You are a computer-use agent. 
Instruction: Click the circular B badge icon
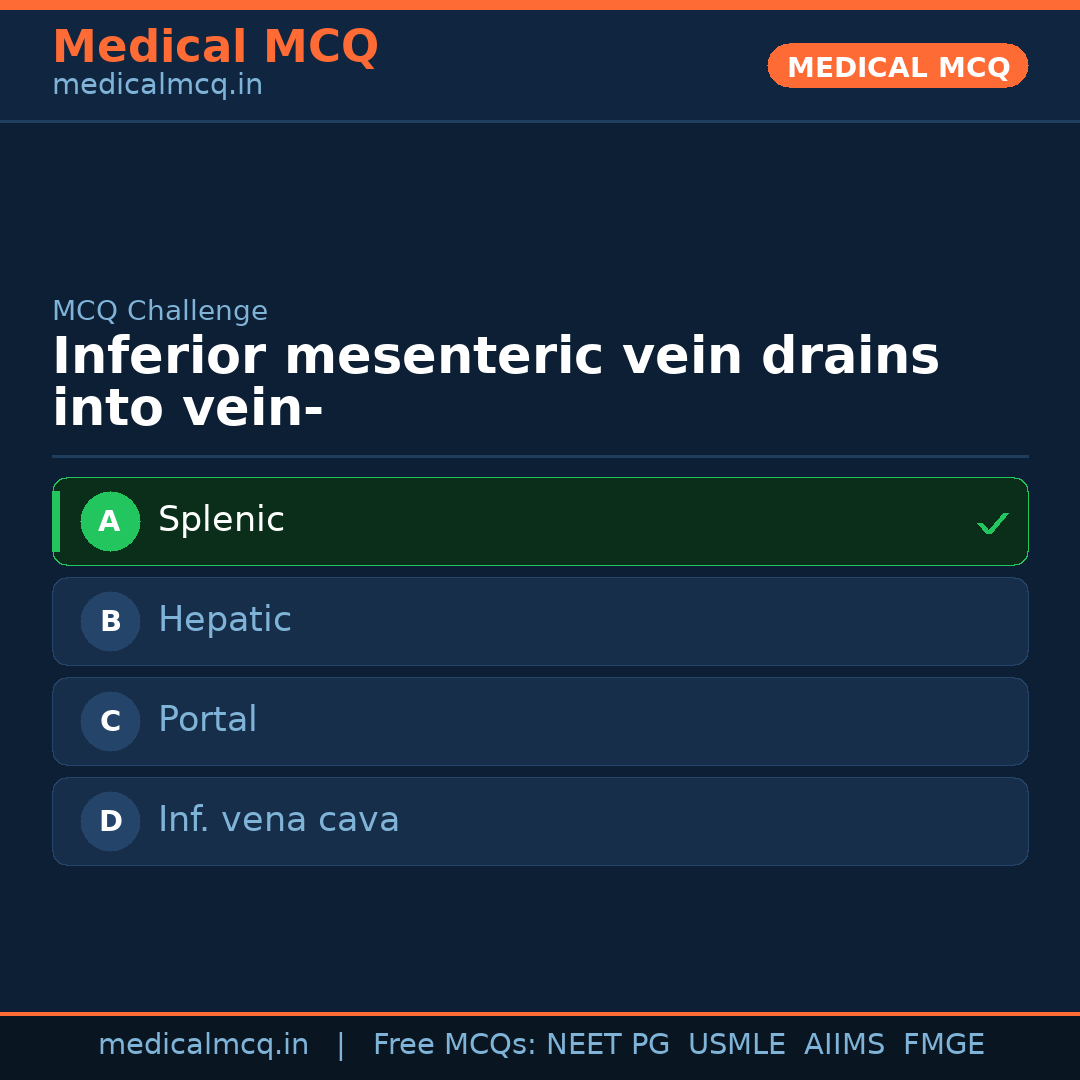click(110, 621)
